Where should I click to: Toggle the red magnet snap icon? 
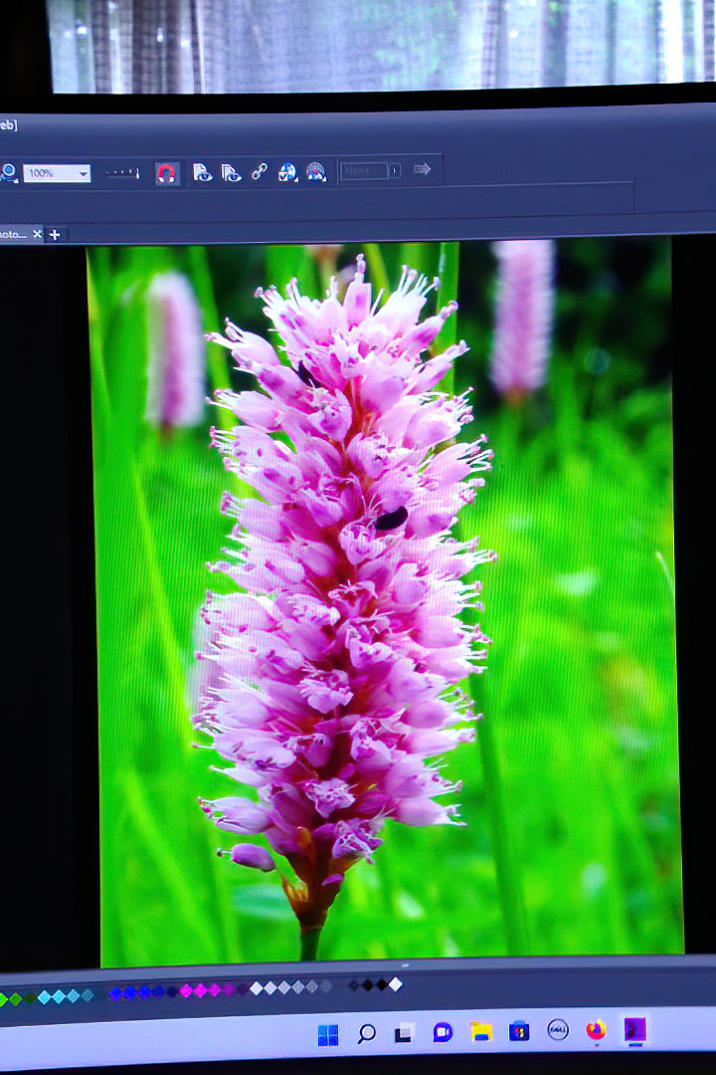point(167,173)
